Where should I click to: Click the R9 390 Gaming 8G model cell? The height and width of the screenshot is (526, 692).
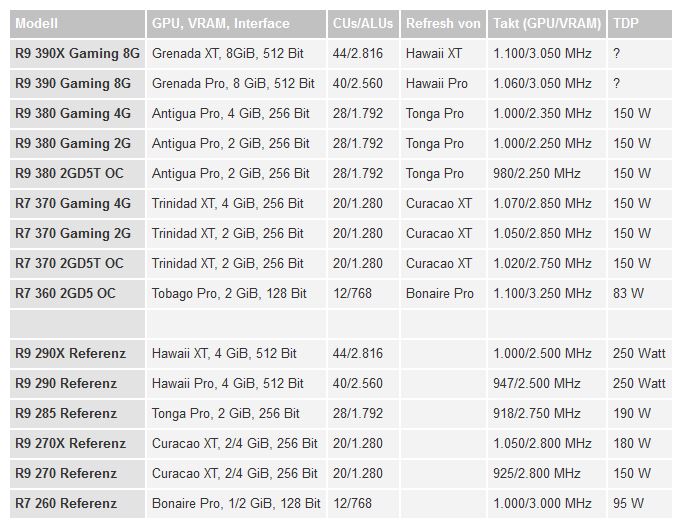click(x=78, y=83)
